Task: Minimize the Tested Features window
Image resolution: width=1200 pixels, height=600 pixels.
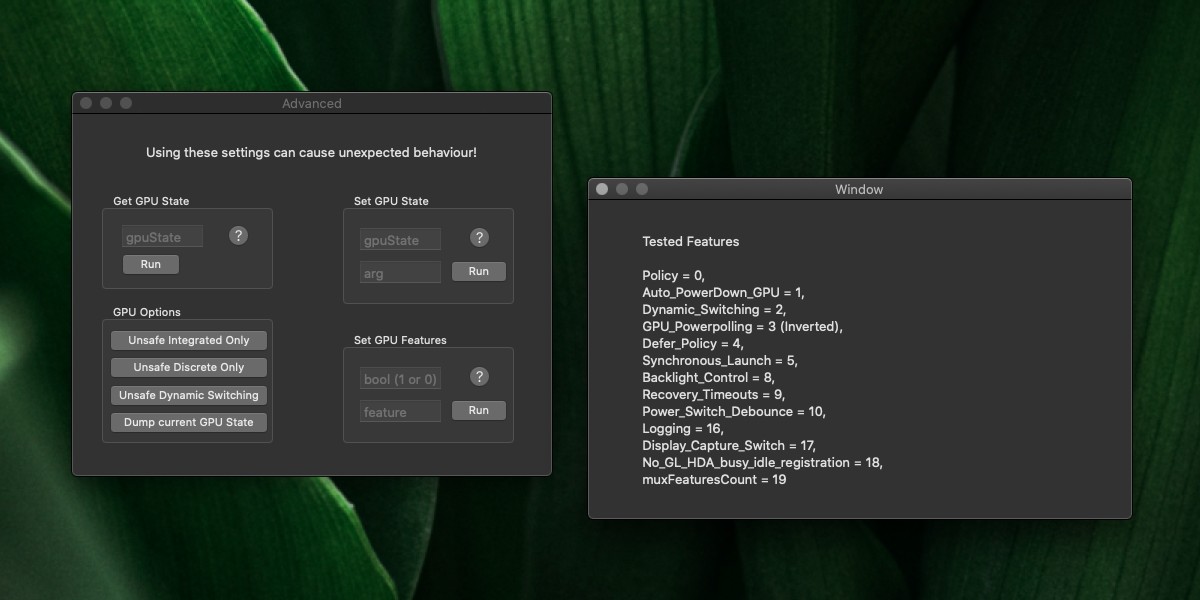Action: pyautogui.click(x=622, y=189)
